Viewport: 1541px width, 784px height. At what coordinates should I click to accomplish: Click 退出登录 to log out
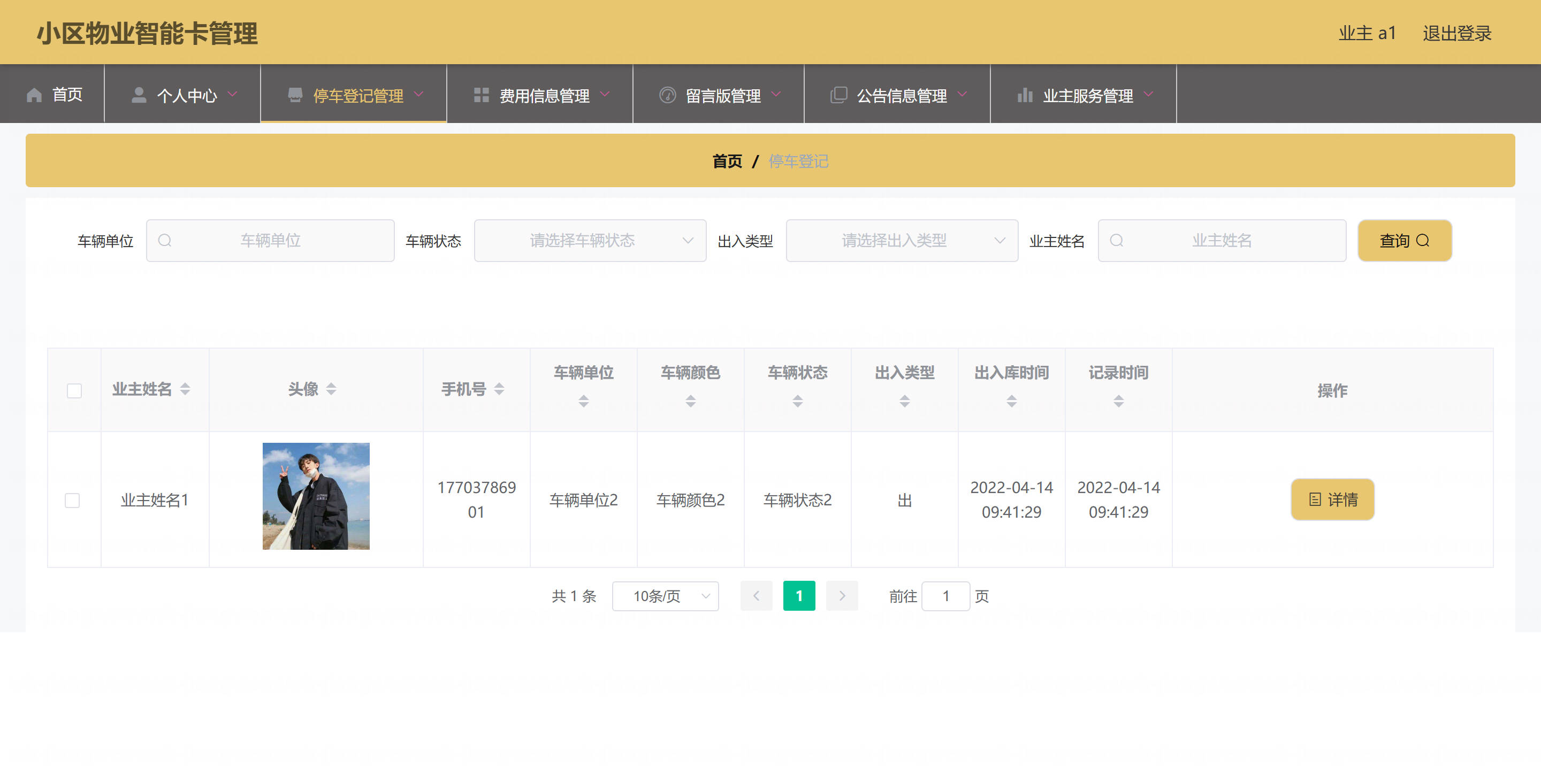pos(1456,33)
